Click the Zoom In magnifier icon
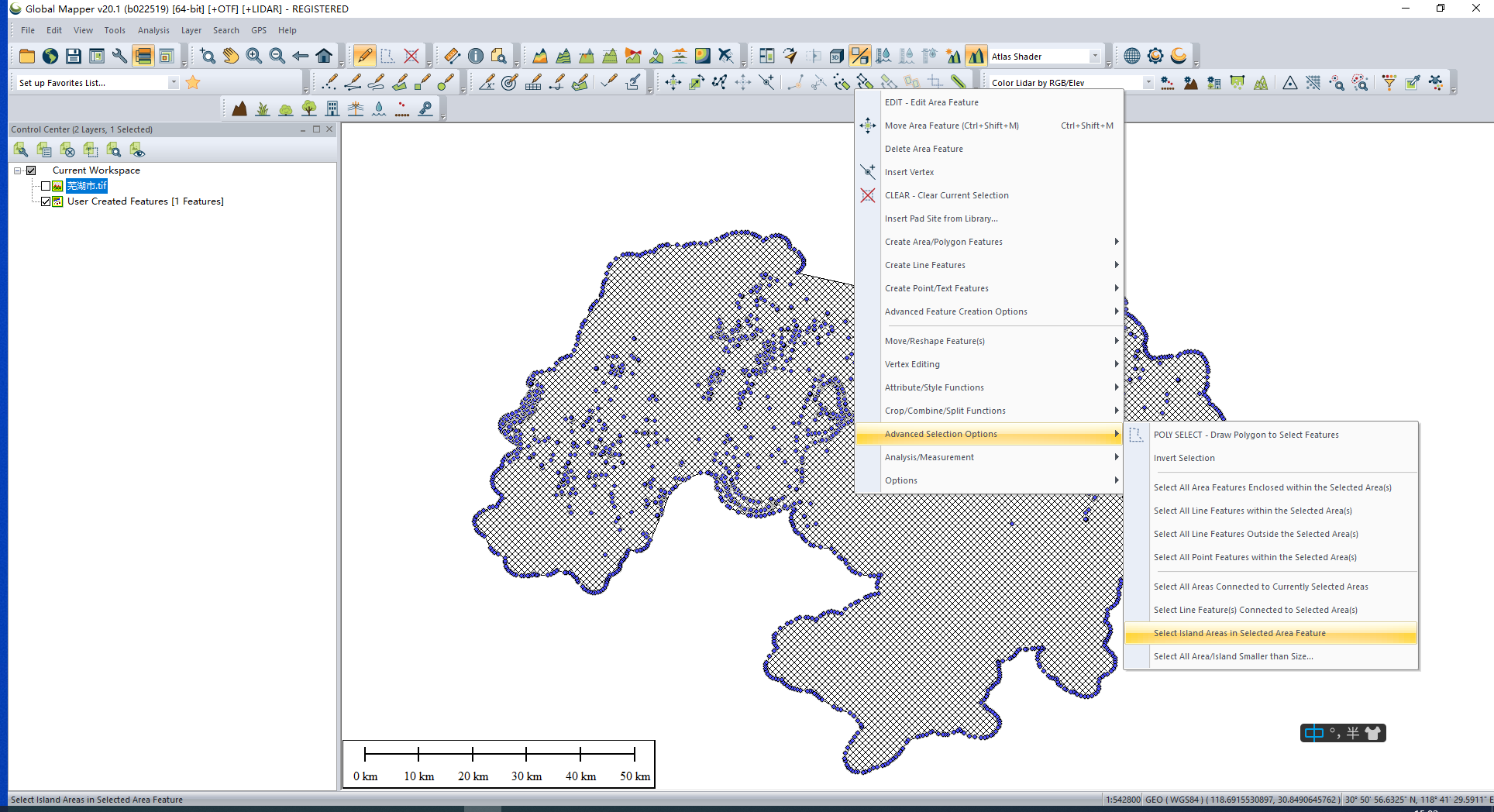 pyautogui.click(x=254, y=56)
